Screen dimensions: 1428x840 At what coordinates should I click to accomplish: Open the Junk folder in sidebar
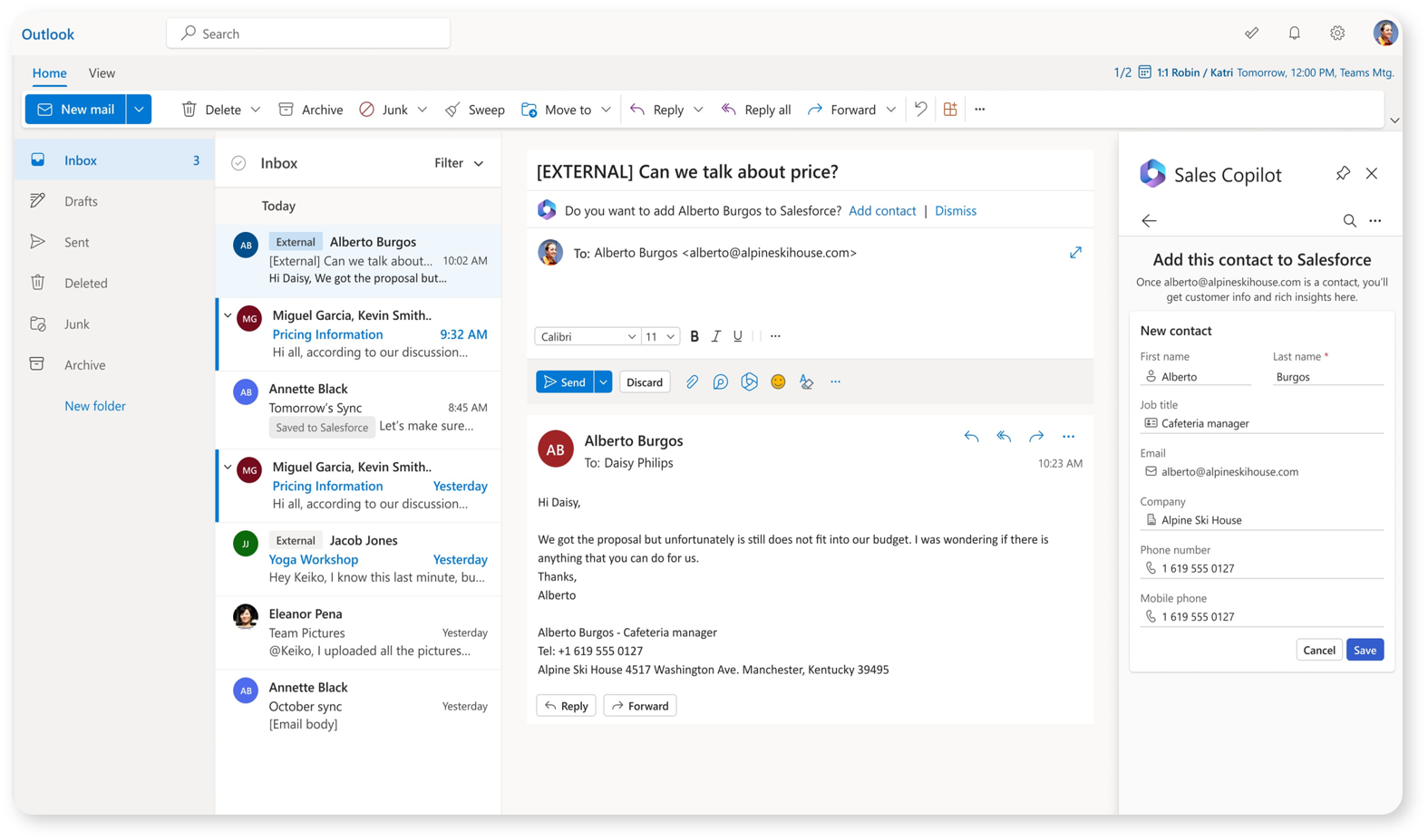click(114, 323)
